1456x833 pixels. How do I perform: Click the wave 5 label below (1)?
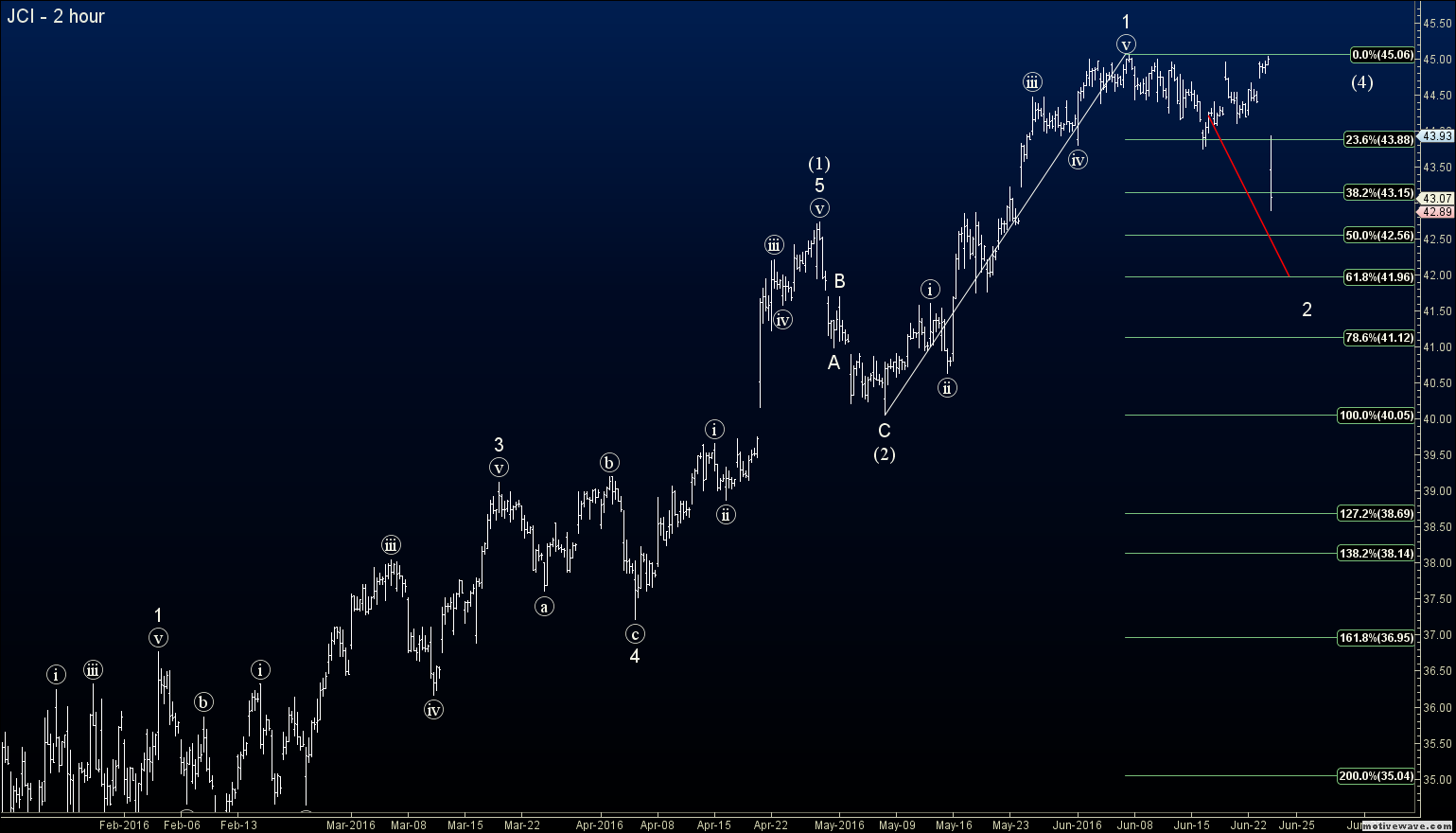[819, 186]
